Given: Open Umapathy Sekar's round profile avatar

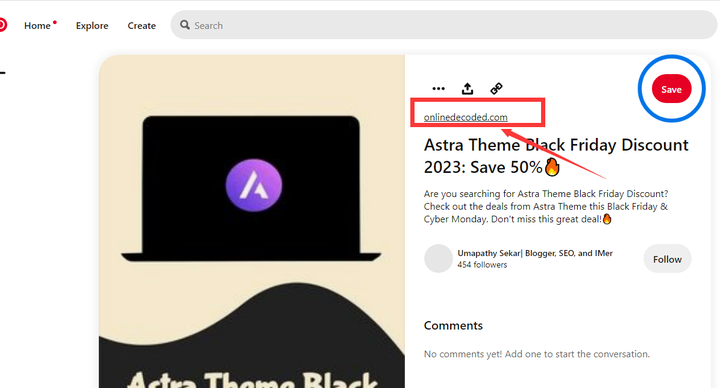Looking at the screenshot, I should coord(438,259).
